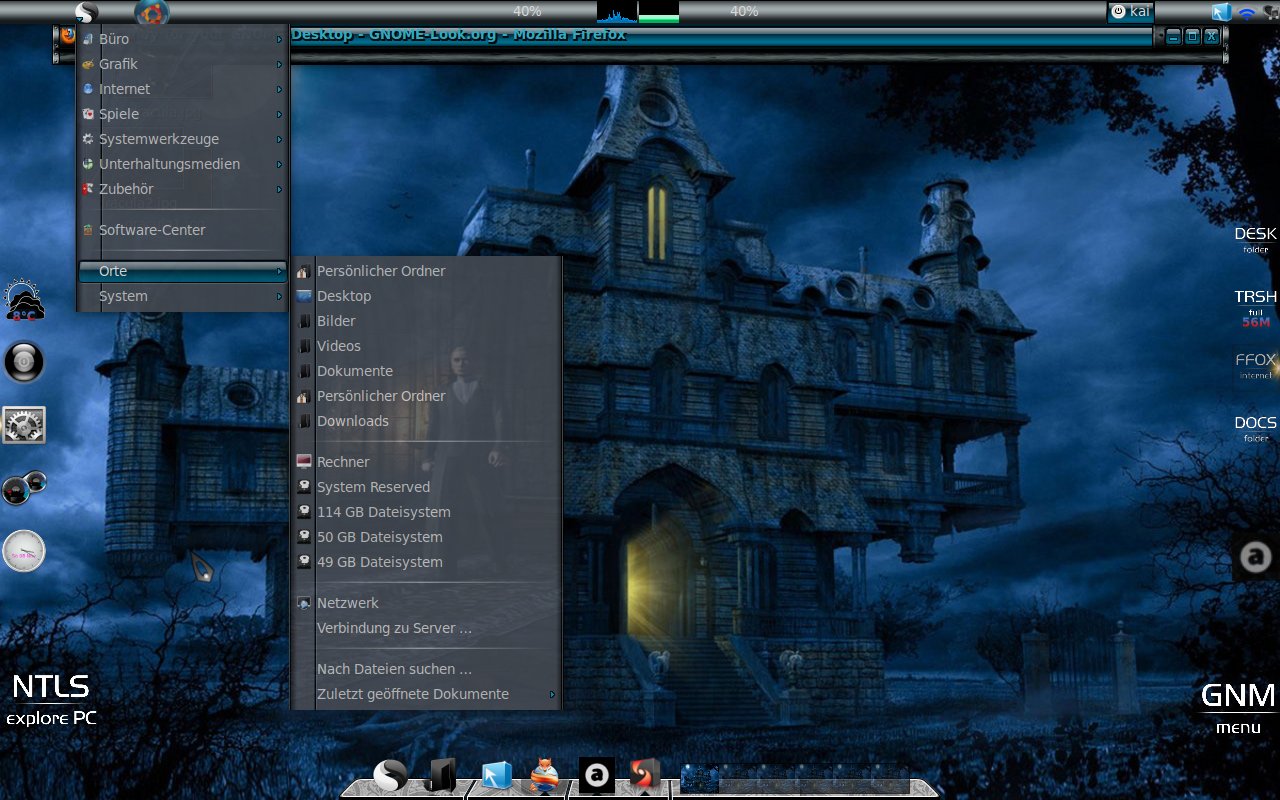
Task: Expand Zuletzt geöffnete Dokumente submenu
Action: pyautogui.click(x=426, y=694)
